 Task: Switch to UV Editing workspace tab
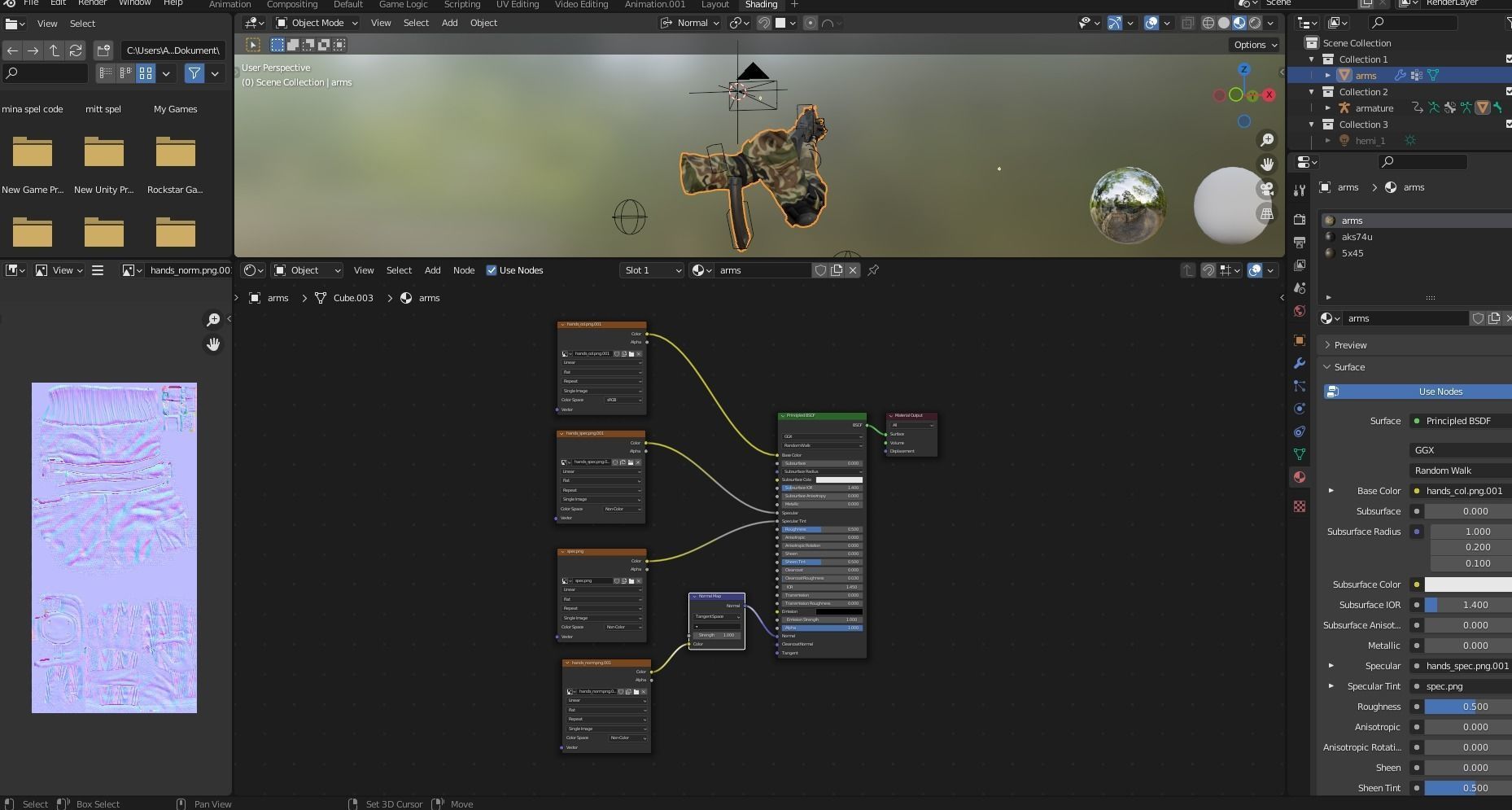click(518, 4)
